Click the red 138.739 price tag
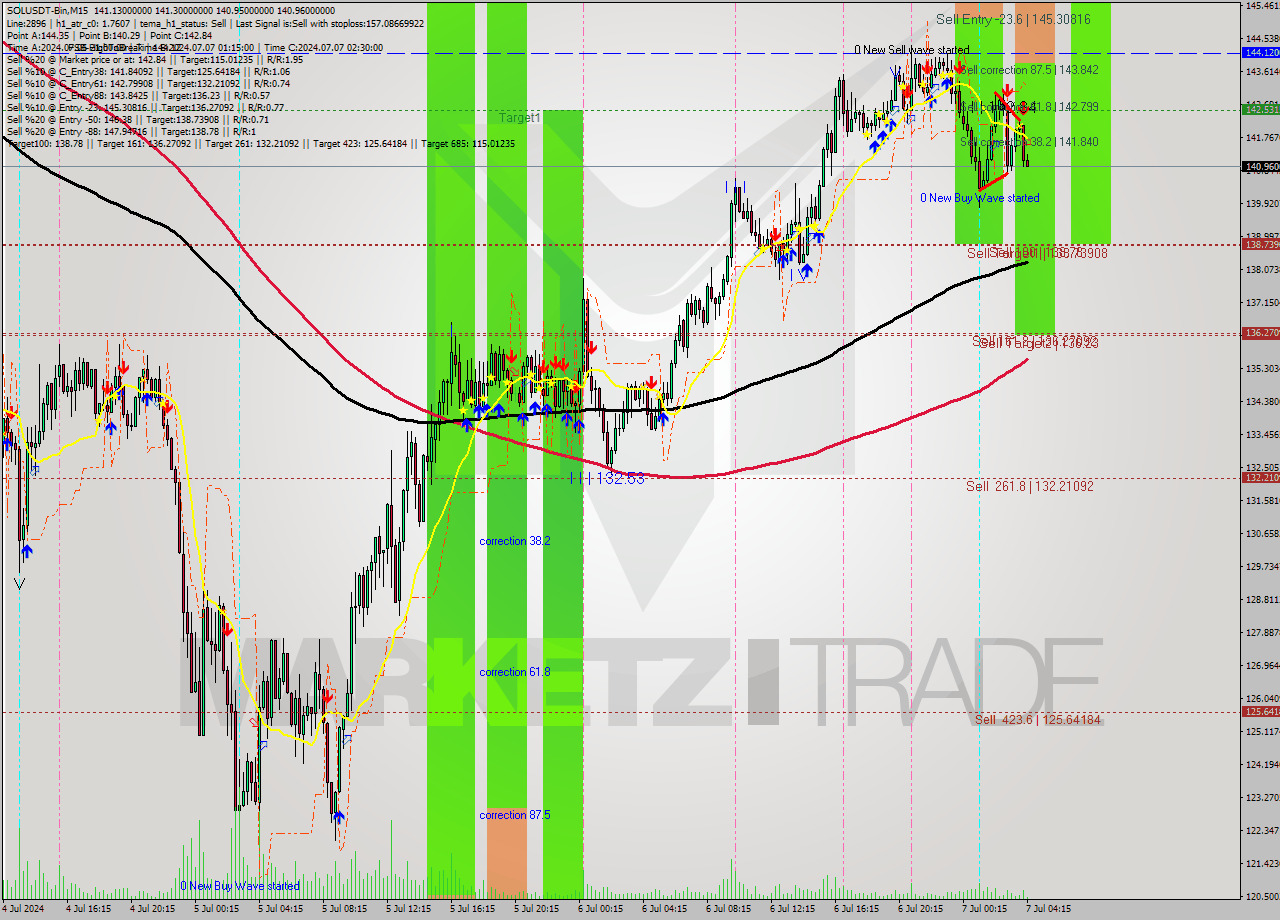1280x920 pixels. (x=1260, y=244)
